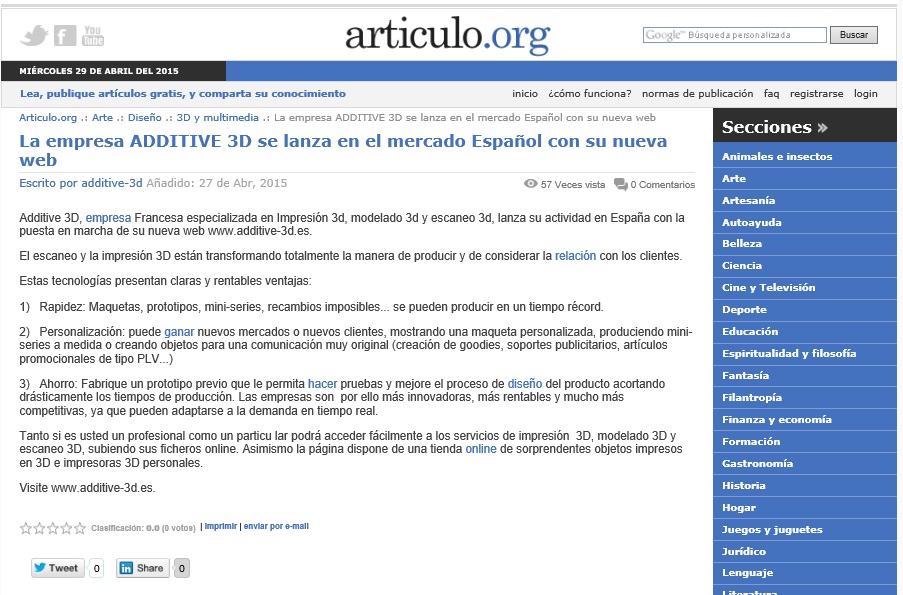
Task: Open the Historia section
Action: (805, 486)
